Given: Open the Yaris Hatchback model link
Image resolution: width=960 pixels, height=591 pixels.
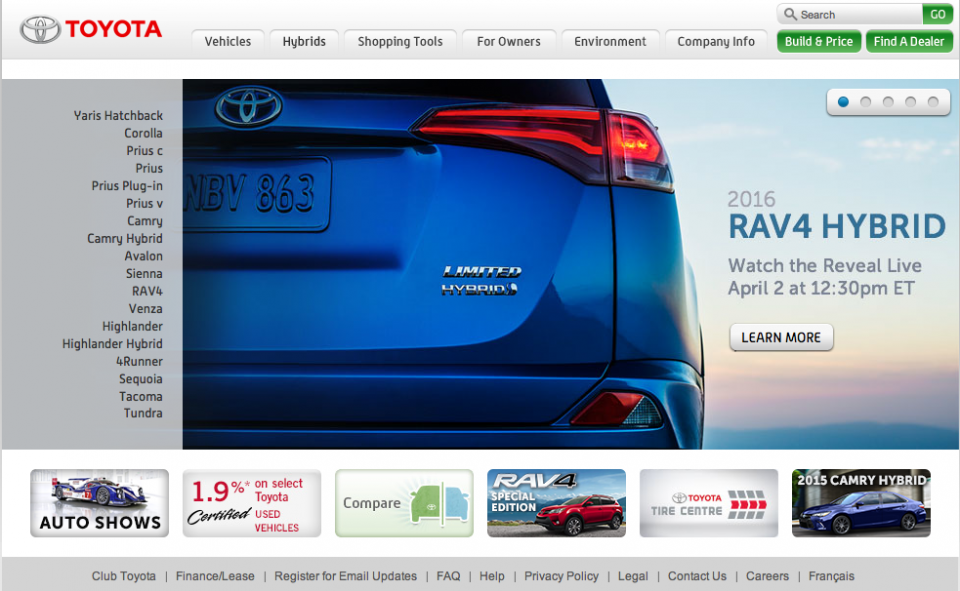Looking at the screenshot, I should coord(118,115).
